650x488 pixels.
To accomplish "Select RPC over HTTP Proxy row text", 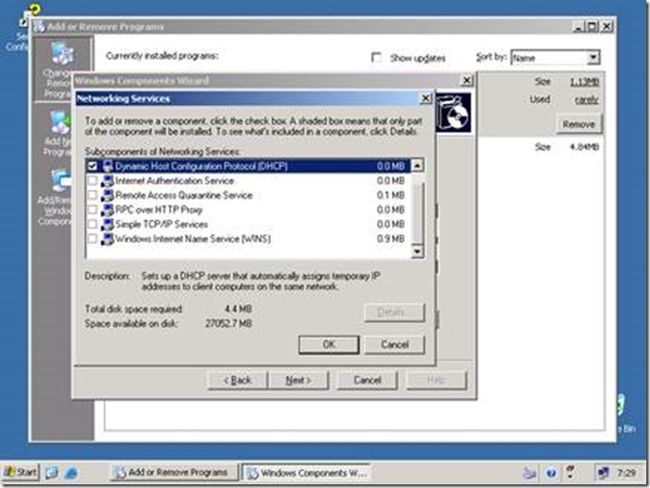I will click(x=159, y=210).
